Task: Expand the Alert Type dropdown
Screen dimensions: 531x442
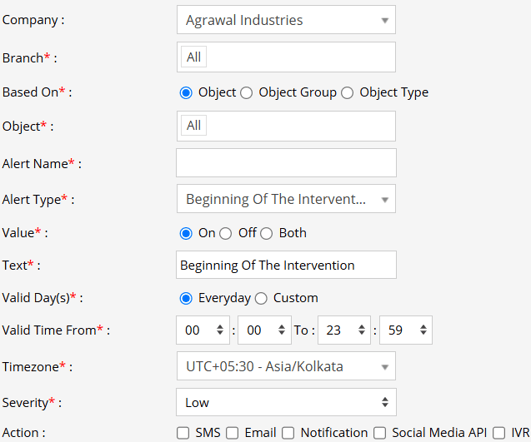Action: tap(286, 199)
